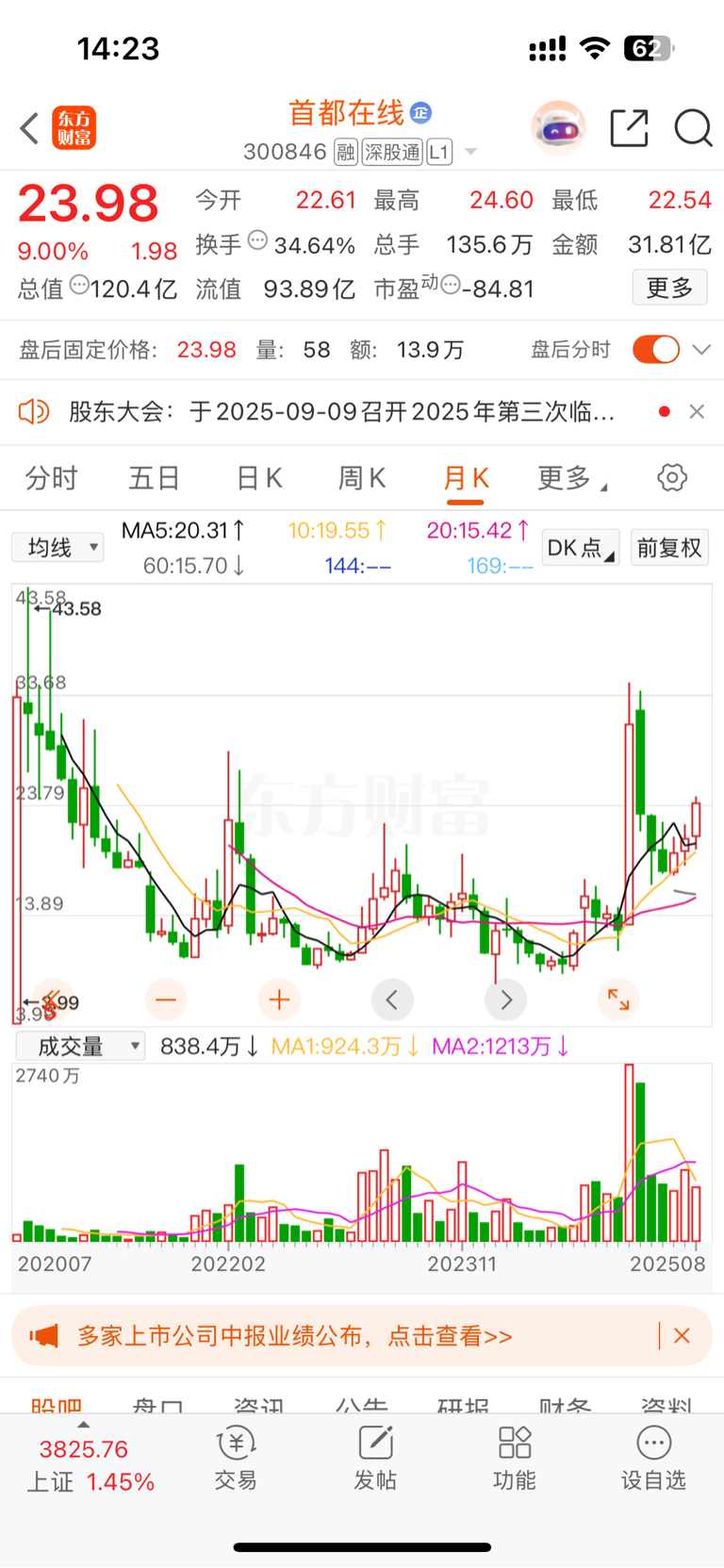This screenshot has height=1568, width=724.
Task: Switch to the 分时 tab
Action: pyautogui.click(x=52, y=478)
